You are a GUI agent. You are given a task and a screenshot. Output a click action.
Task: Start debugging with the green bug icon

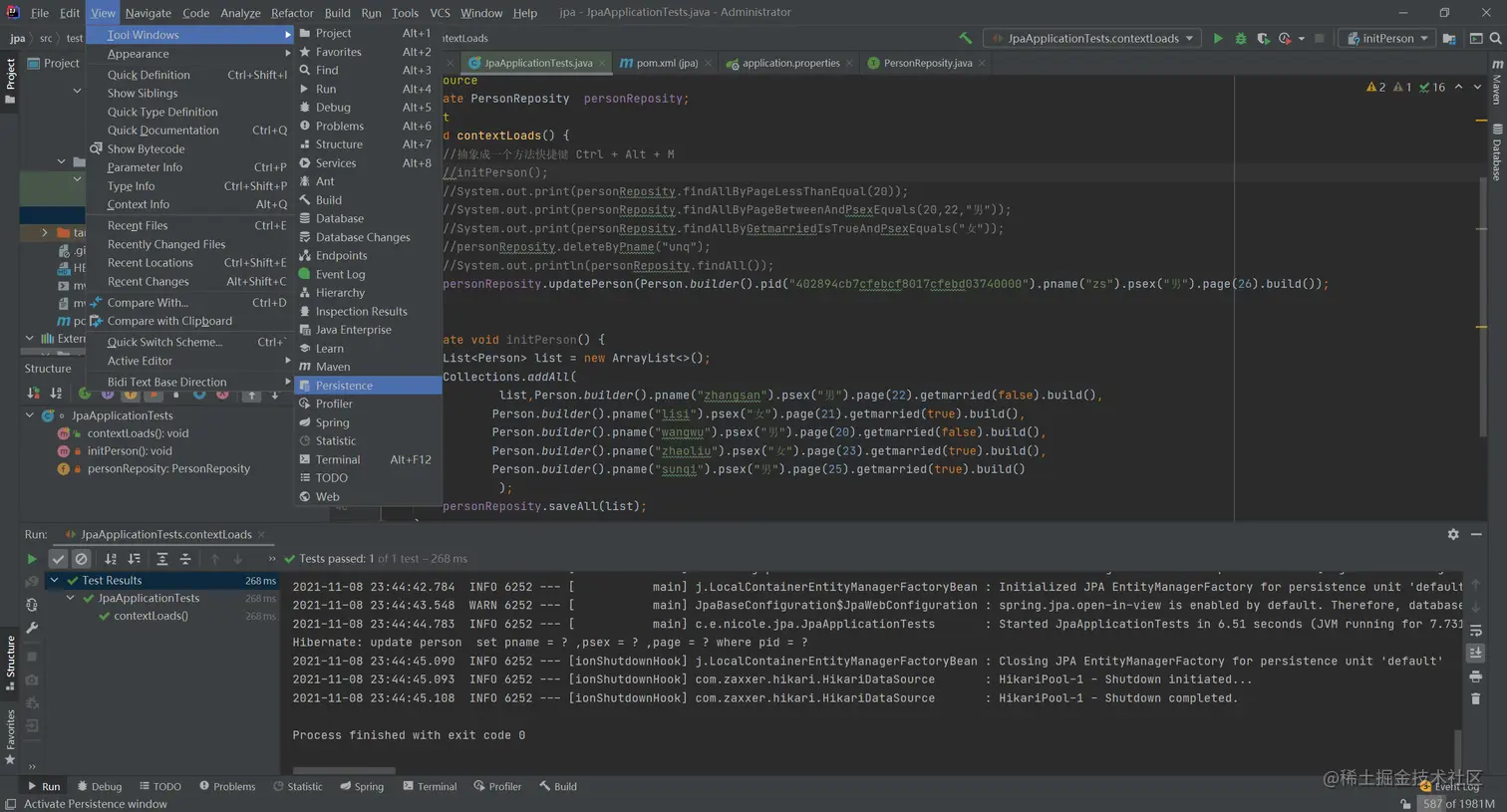1241,39
